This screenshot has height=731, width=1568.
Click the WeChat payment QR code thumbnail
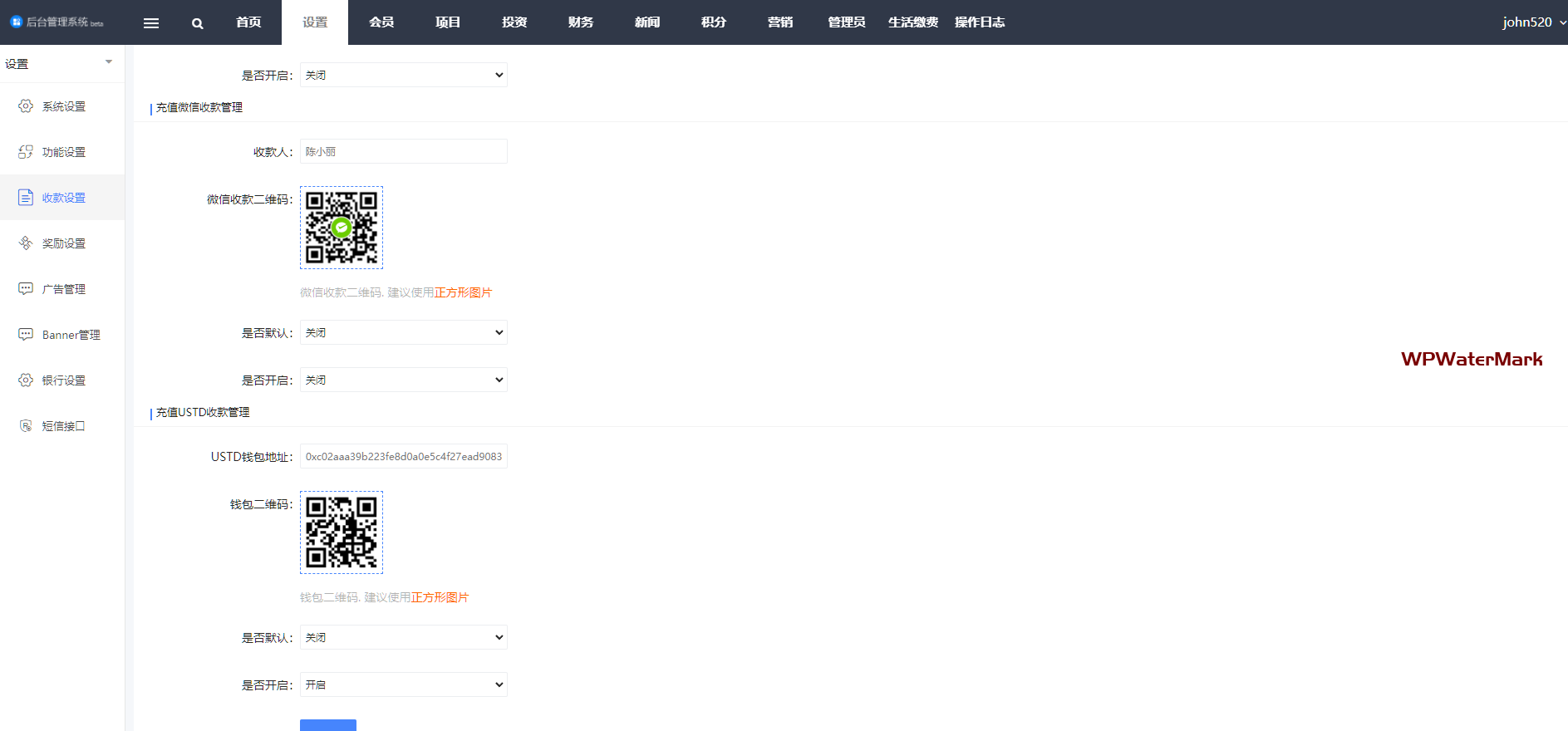point(342,228)
